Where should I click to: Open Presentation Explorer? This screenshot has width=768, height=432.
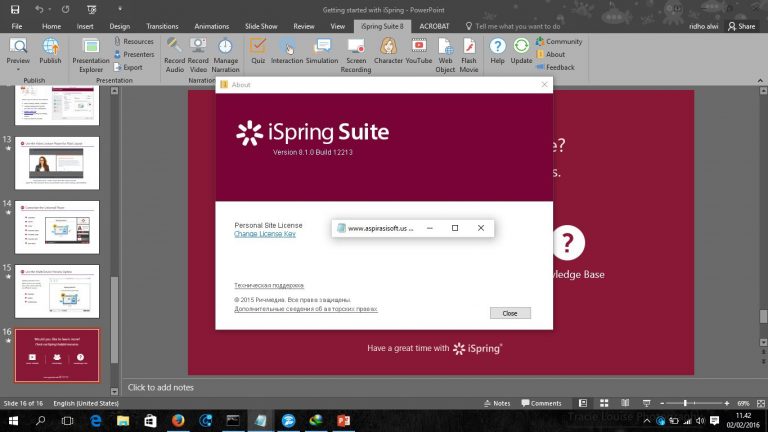tap(91, 55)
